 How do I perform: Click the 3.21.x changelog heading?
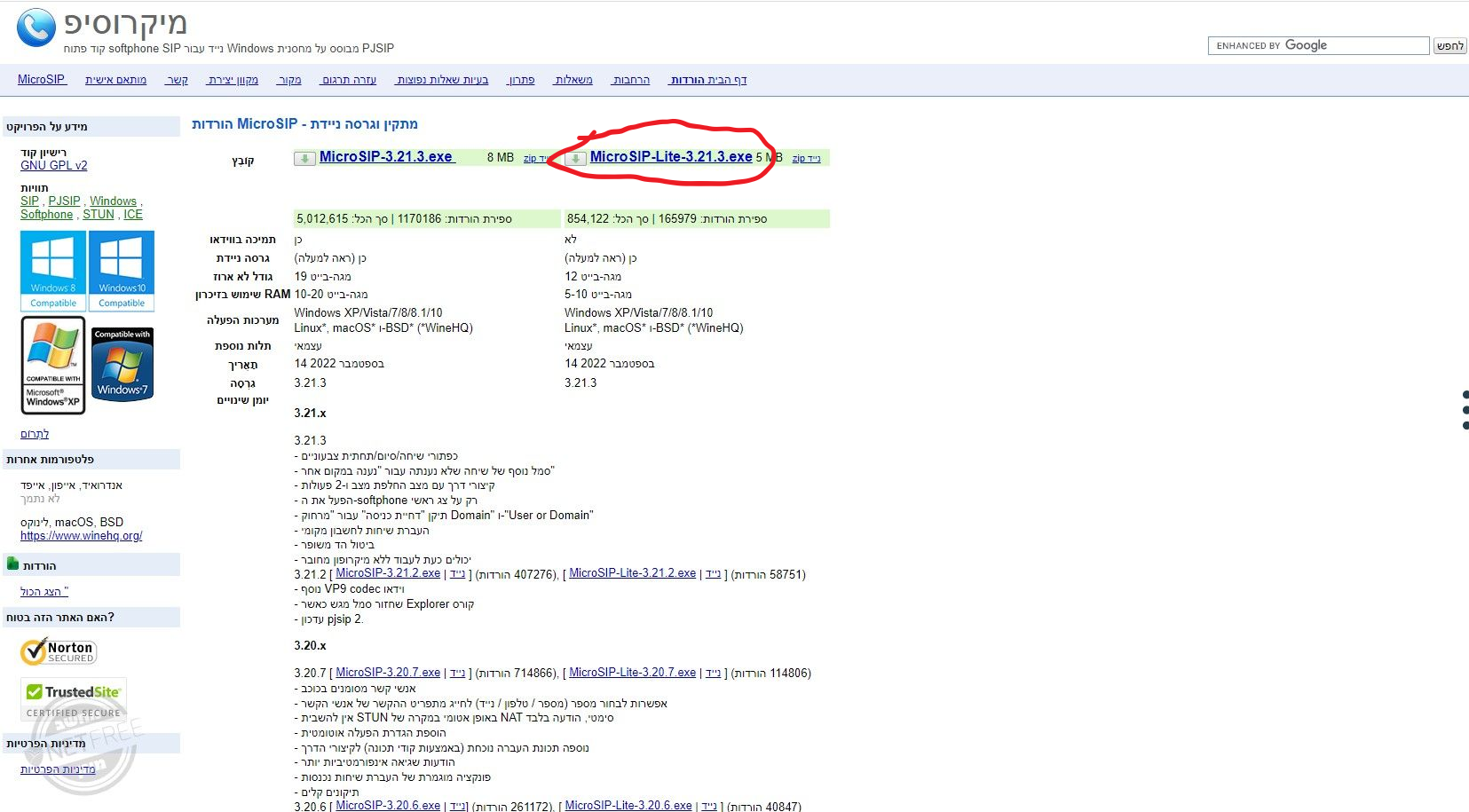[x=311, y=414]
